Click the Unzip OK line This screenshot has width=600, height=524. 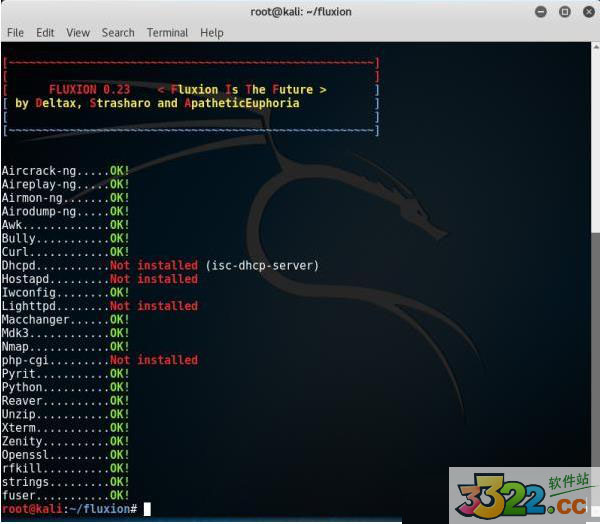[x=65, y=414]
